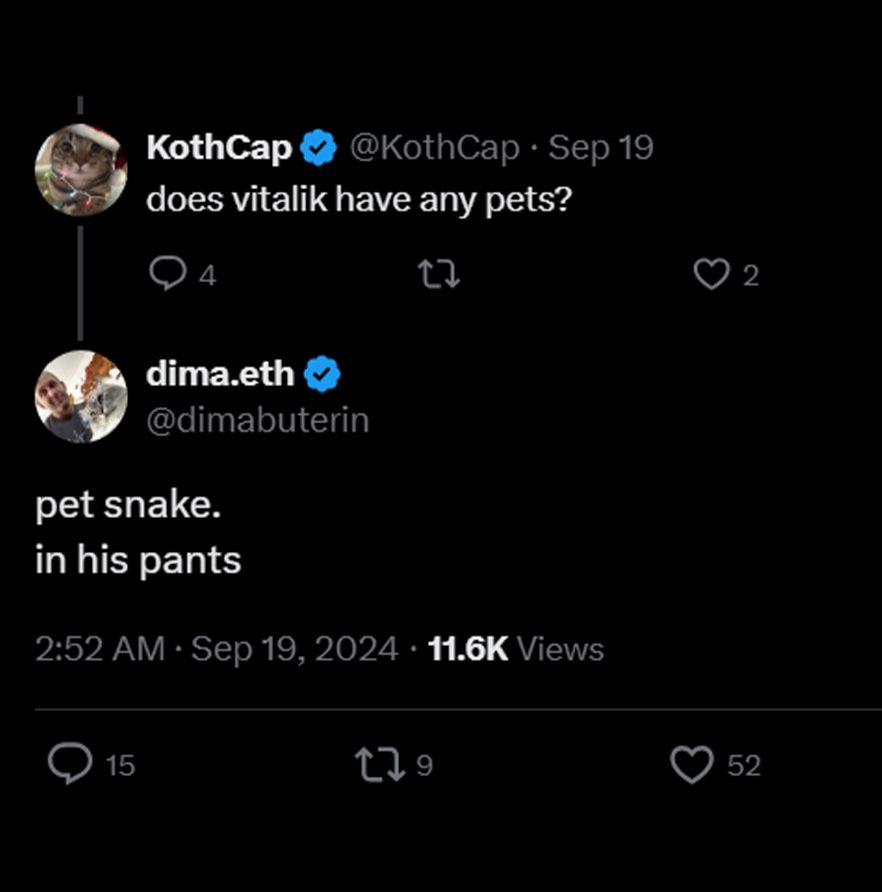This screenshot has height=892, width=882.
Task: Open dima.eth's profile picture
Action: coord(81,397)
